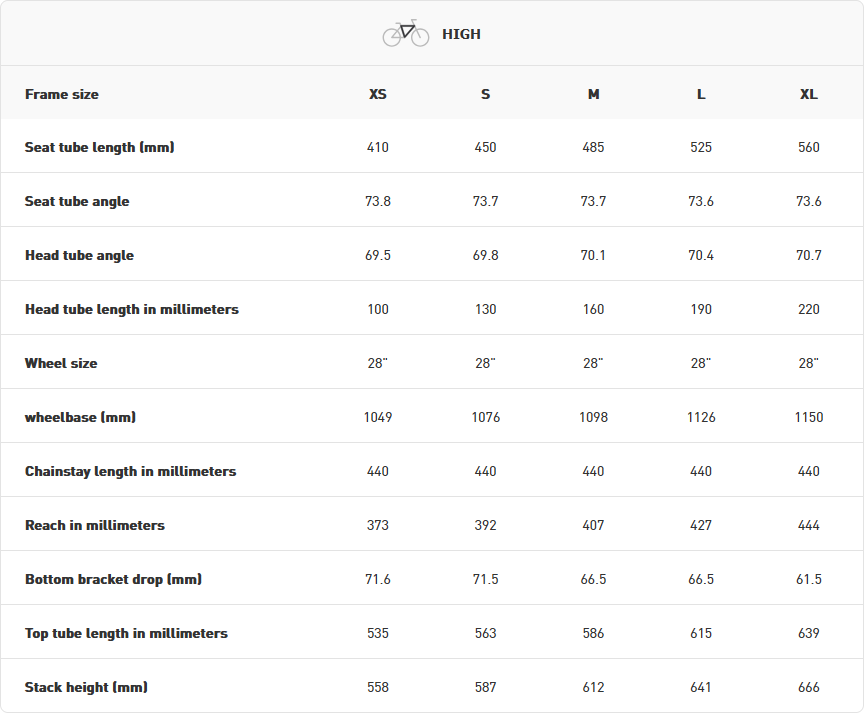The image size is (864, 713).
Task: Click the Head tube angle row label
Action: [x=79, y=255]
